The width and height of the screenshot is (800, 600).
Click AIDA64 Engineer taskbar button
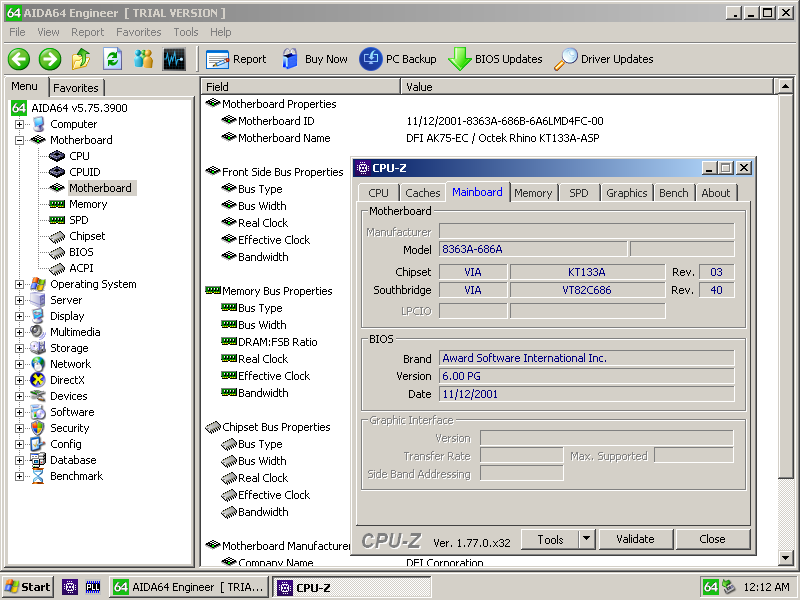click(189, 587)
